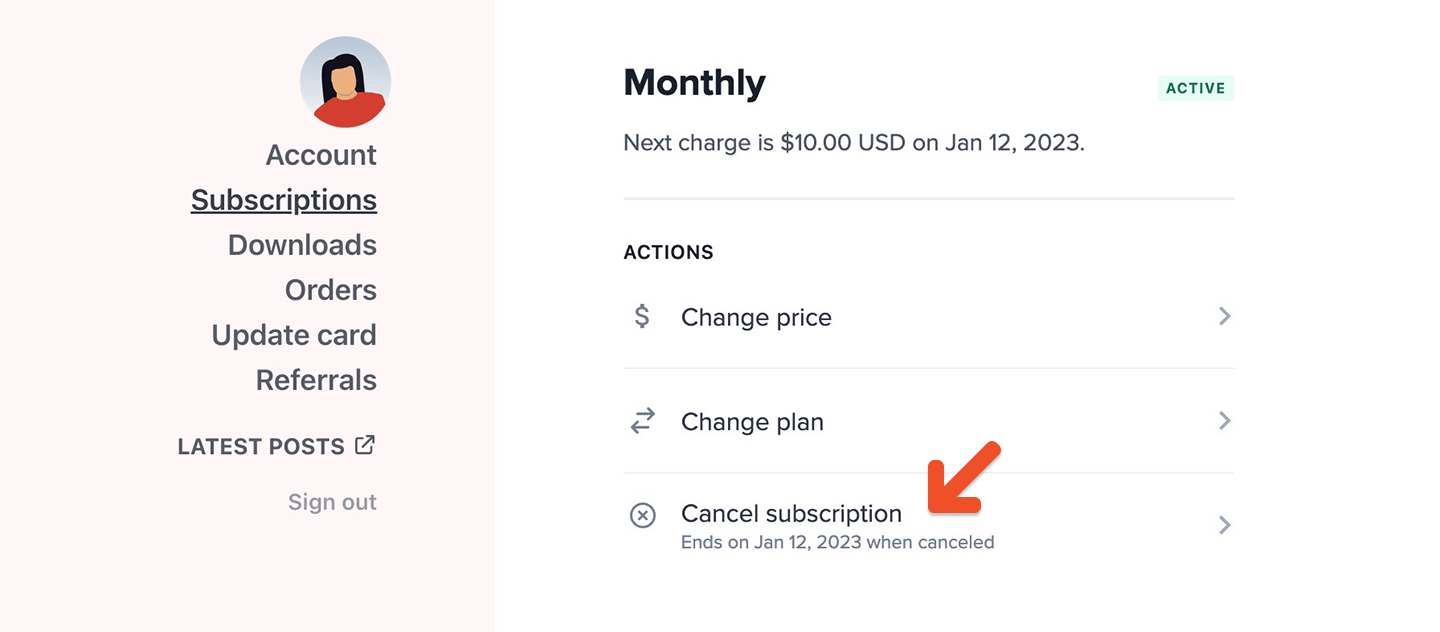View Orders in sidebar
Screen dimensions: 1440x632
pos(331,290)
